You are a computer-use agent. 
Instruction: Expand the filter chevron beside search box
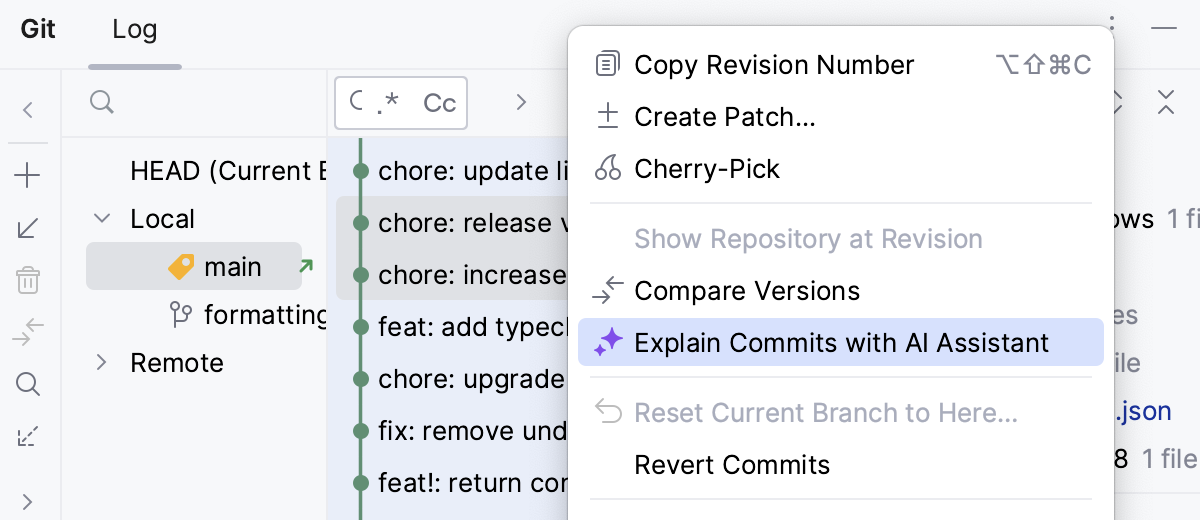(520, 102)
